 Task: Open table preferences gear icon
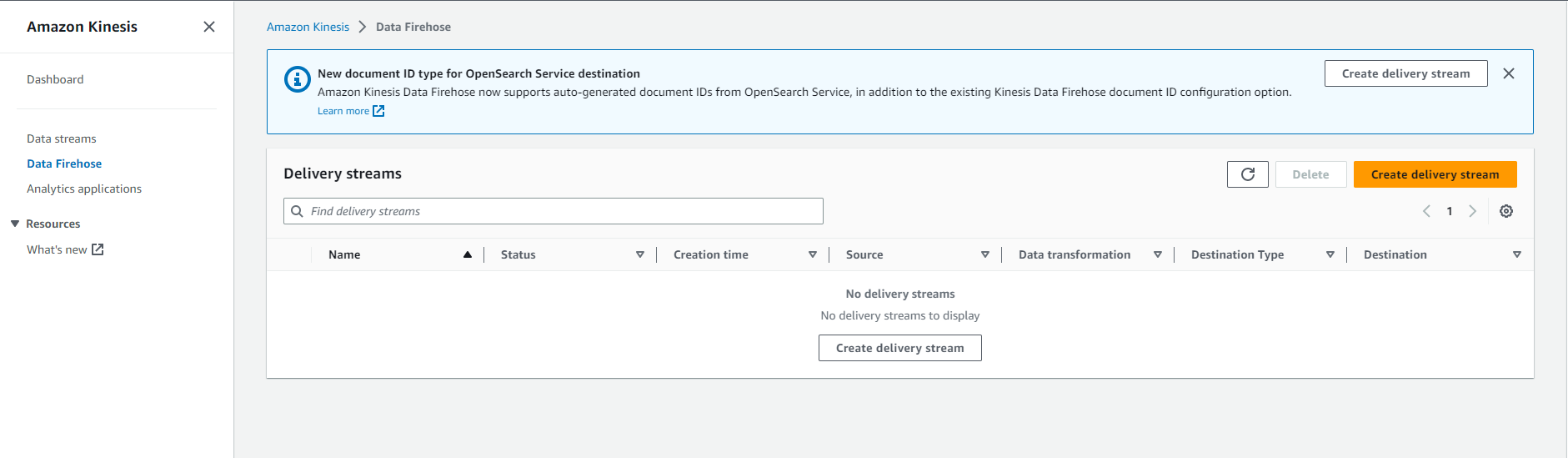(1506, 211)
